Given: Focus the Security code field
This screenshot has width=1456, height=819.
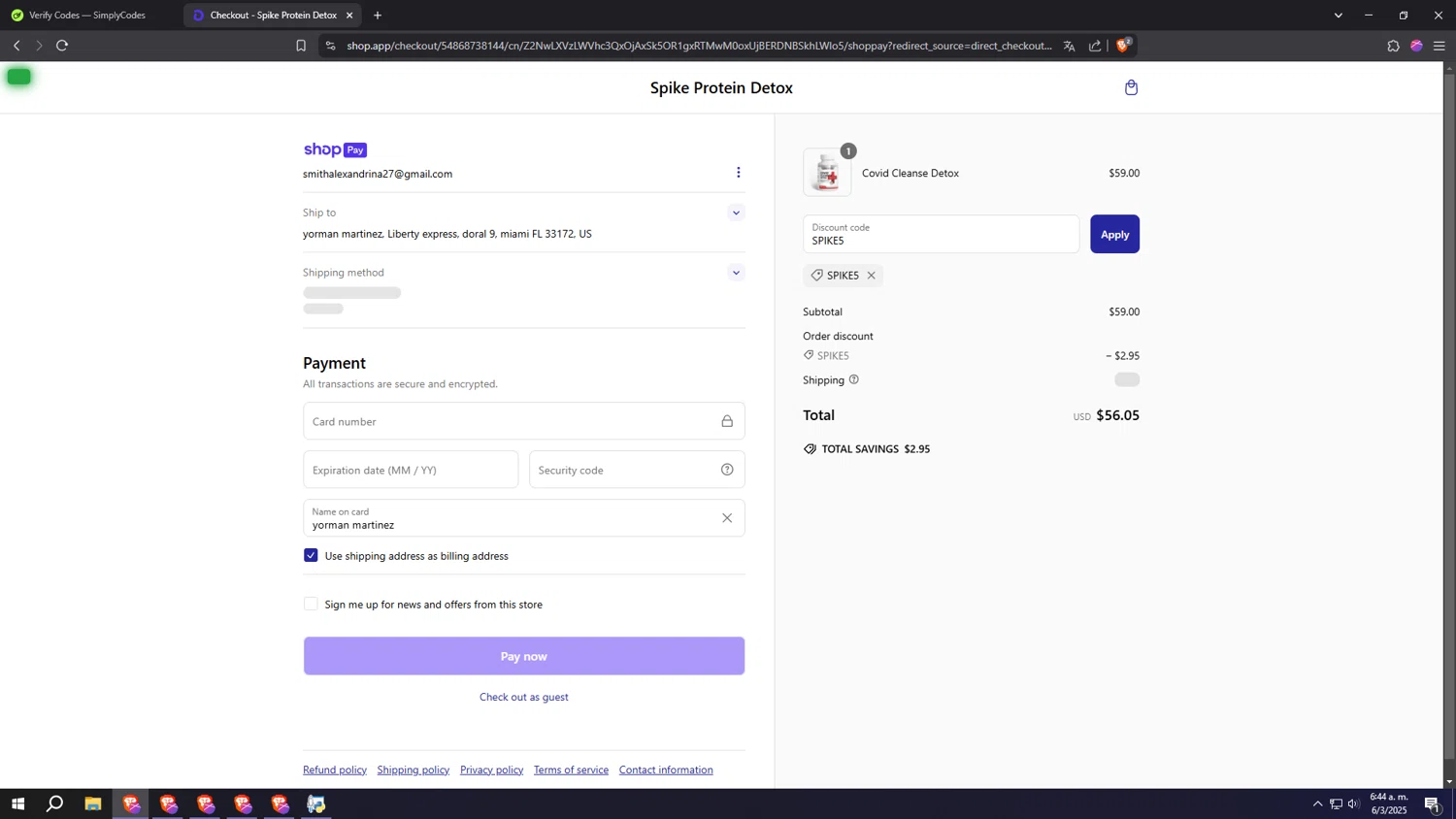Looking at the screenshot, I should pyautogui.click(x=637, y=470).
